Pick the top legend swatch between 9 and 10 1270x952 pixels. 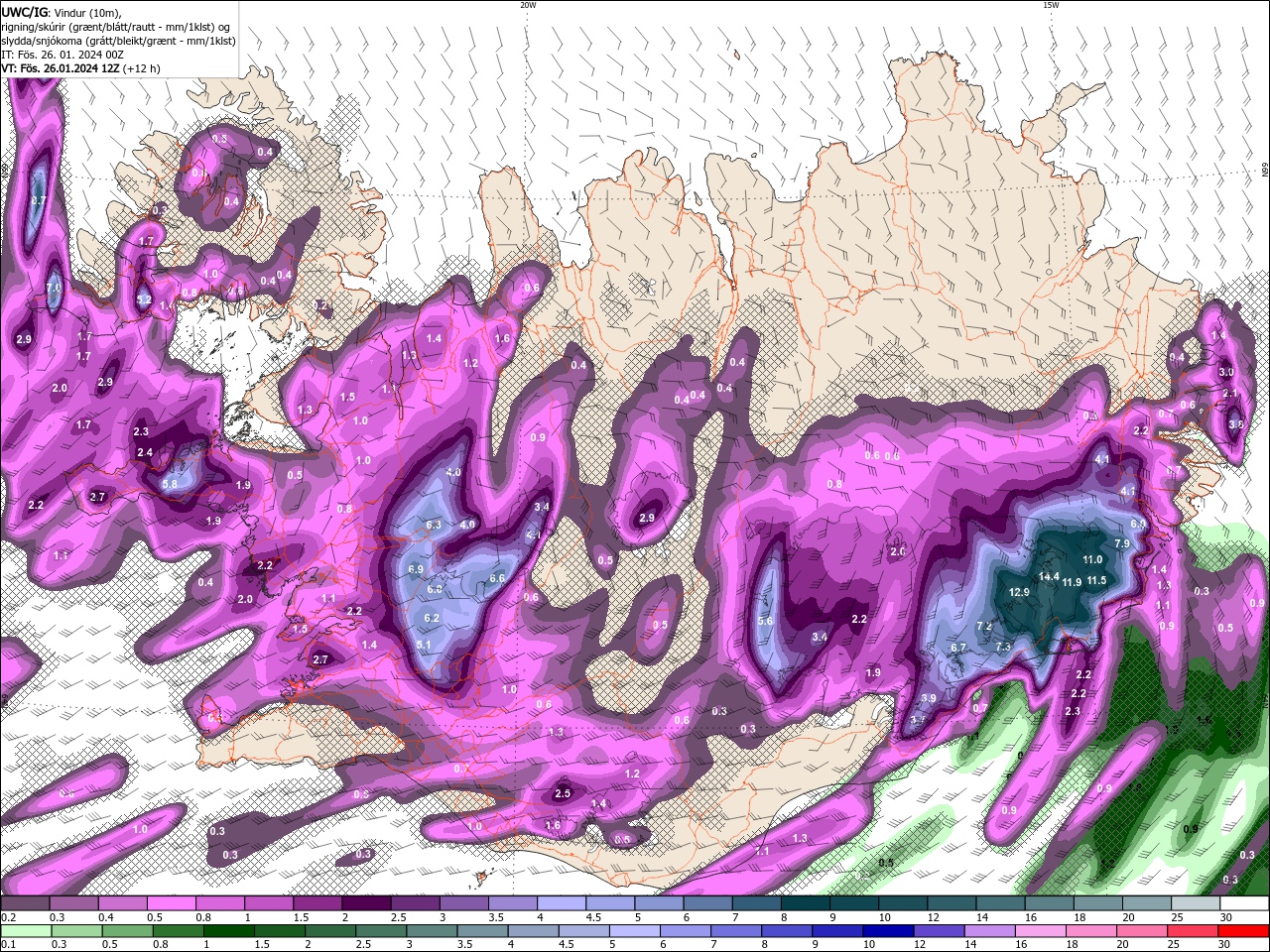click(853, 903)
